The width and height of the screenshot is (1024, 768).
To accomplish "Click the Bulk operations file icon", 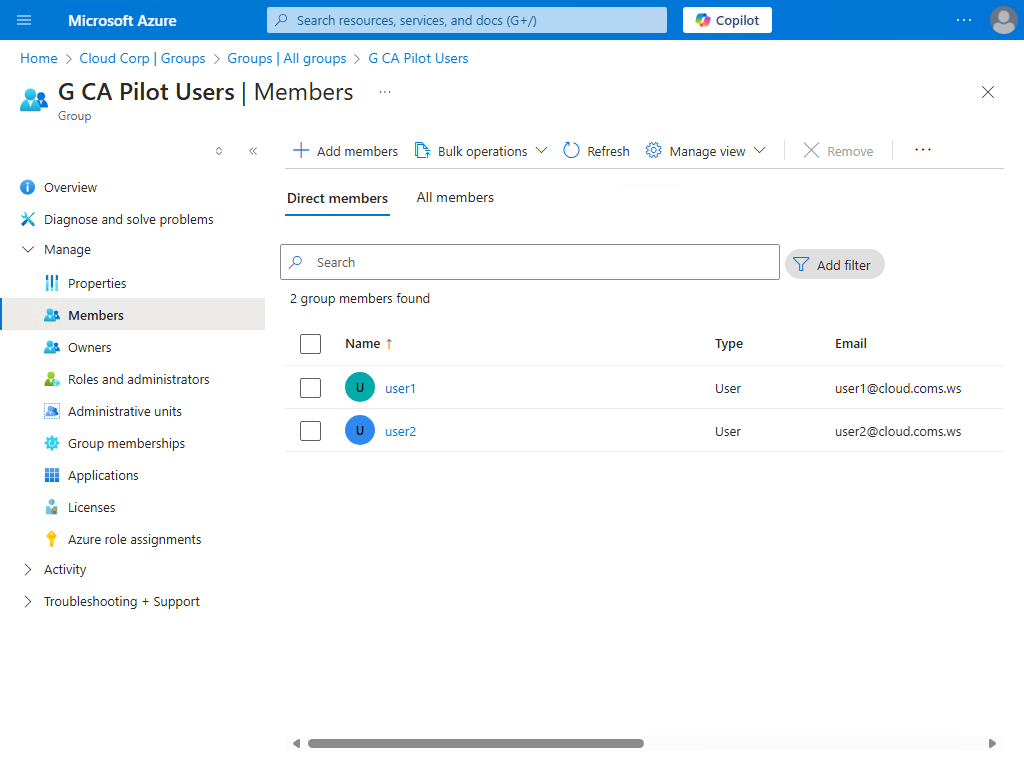I will [x=423, y=151].
